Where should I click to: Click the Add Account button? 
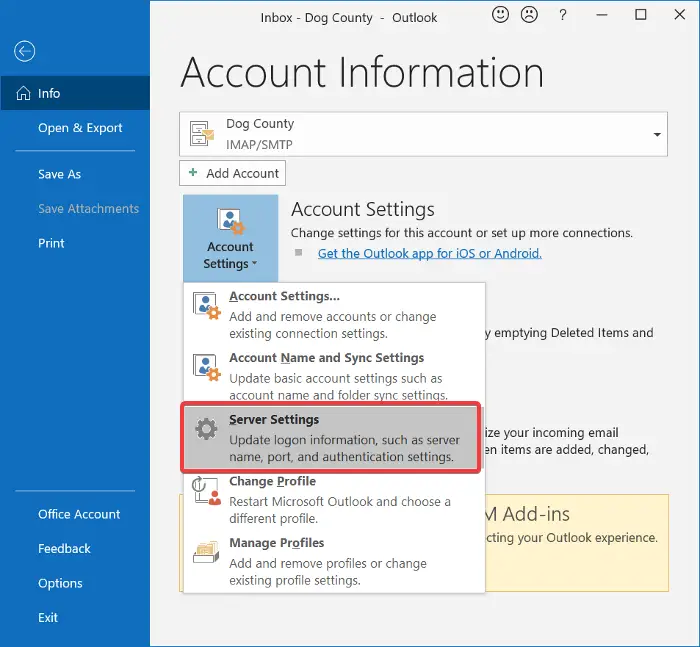tap(233, 173)
